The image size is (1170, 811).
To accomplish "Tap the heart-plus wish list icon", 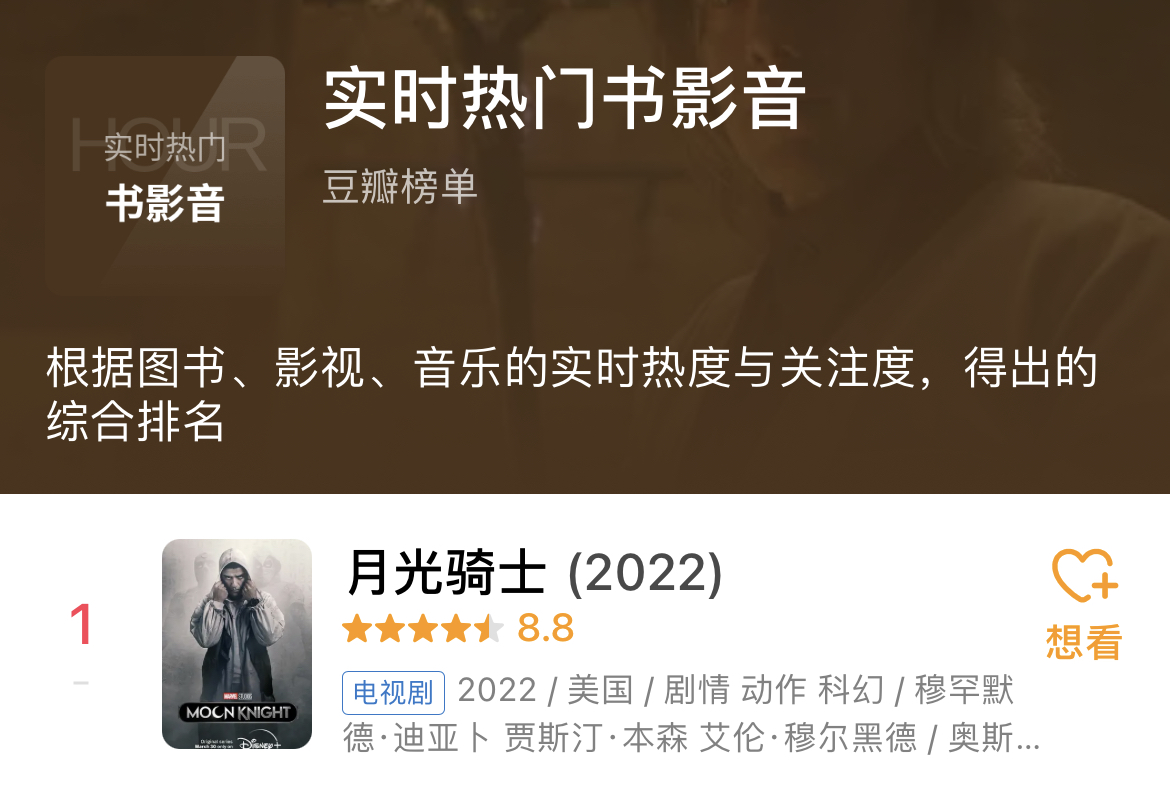I will [1085, 575].
